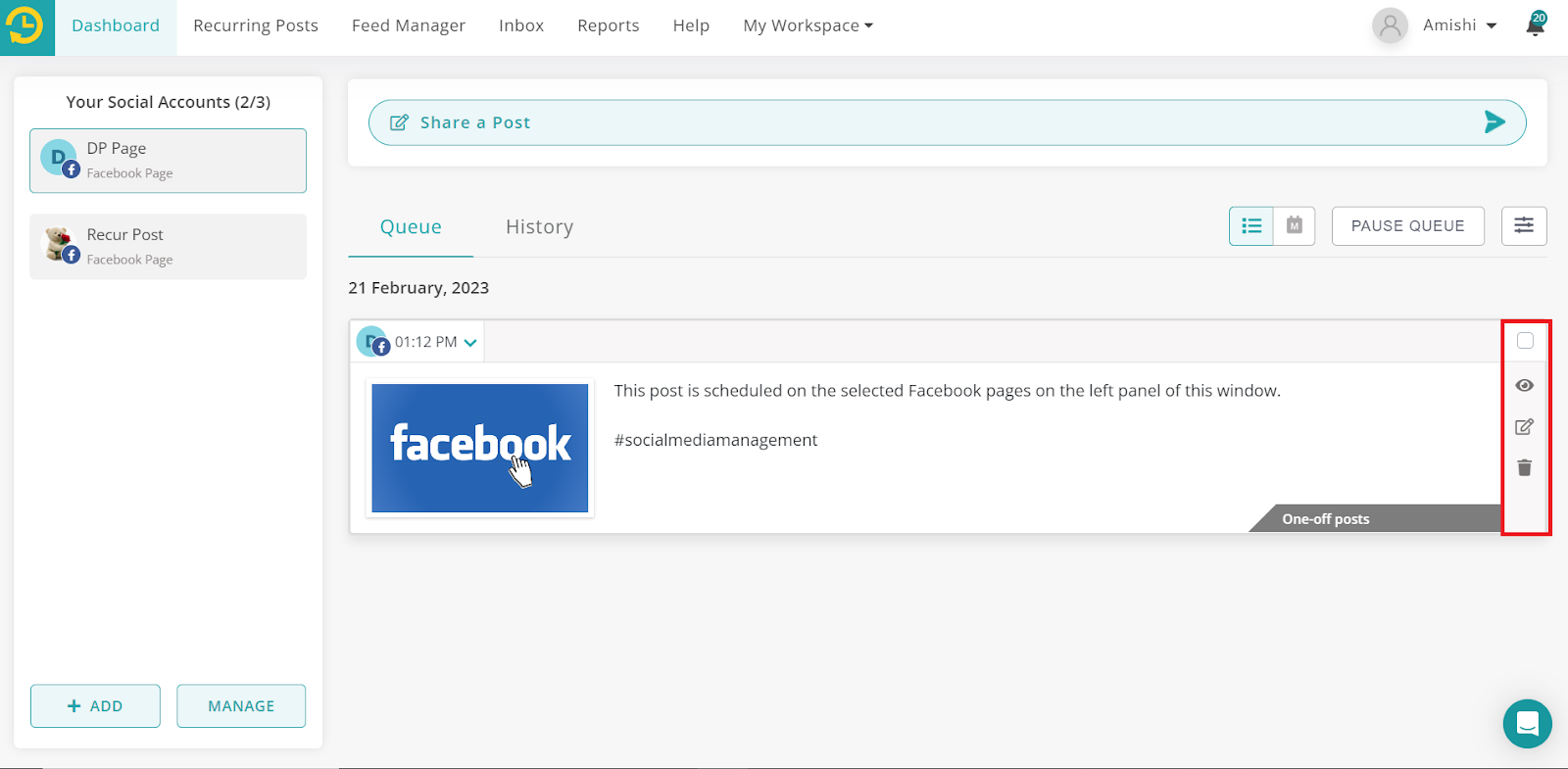The width and height of the screenshot is (1568, 769).
Task: Open Feed Manager
Action: 409,25
